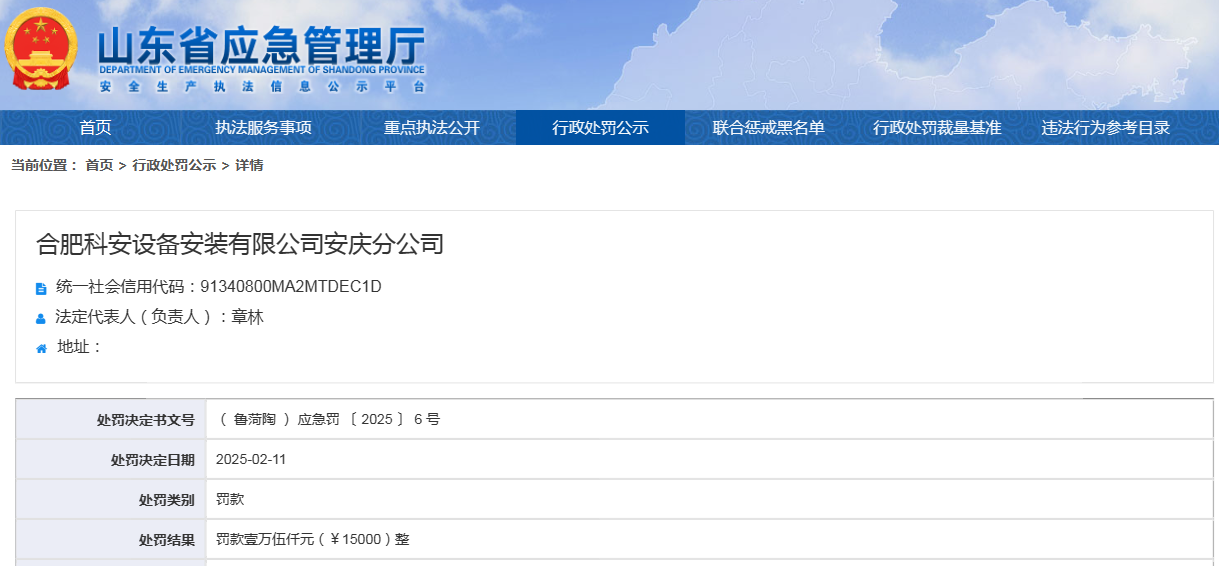Screen dimensions: 1219x566
Task: Navigate to 行政处罚裁量基准 menu item
Action: click(x=937, y=128)
